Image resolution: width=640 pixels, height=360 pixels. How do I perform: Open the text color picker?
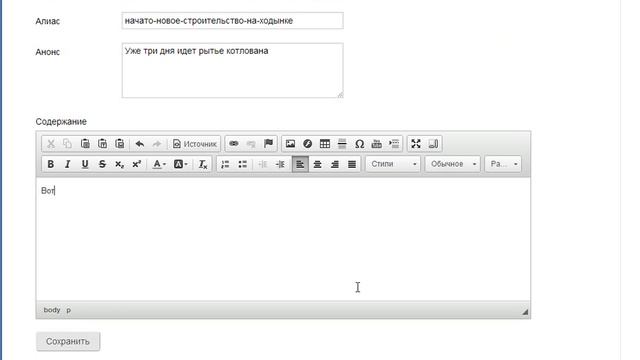[159, 164]
